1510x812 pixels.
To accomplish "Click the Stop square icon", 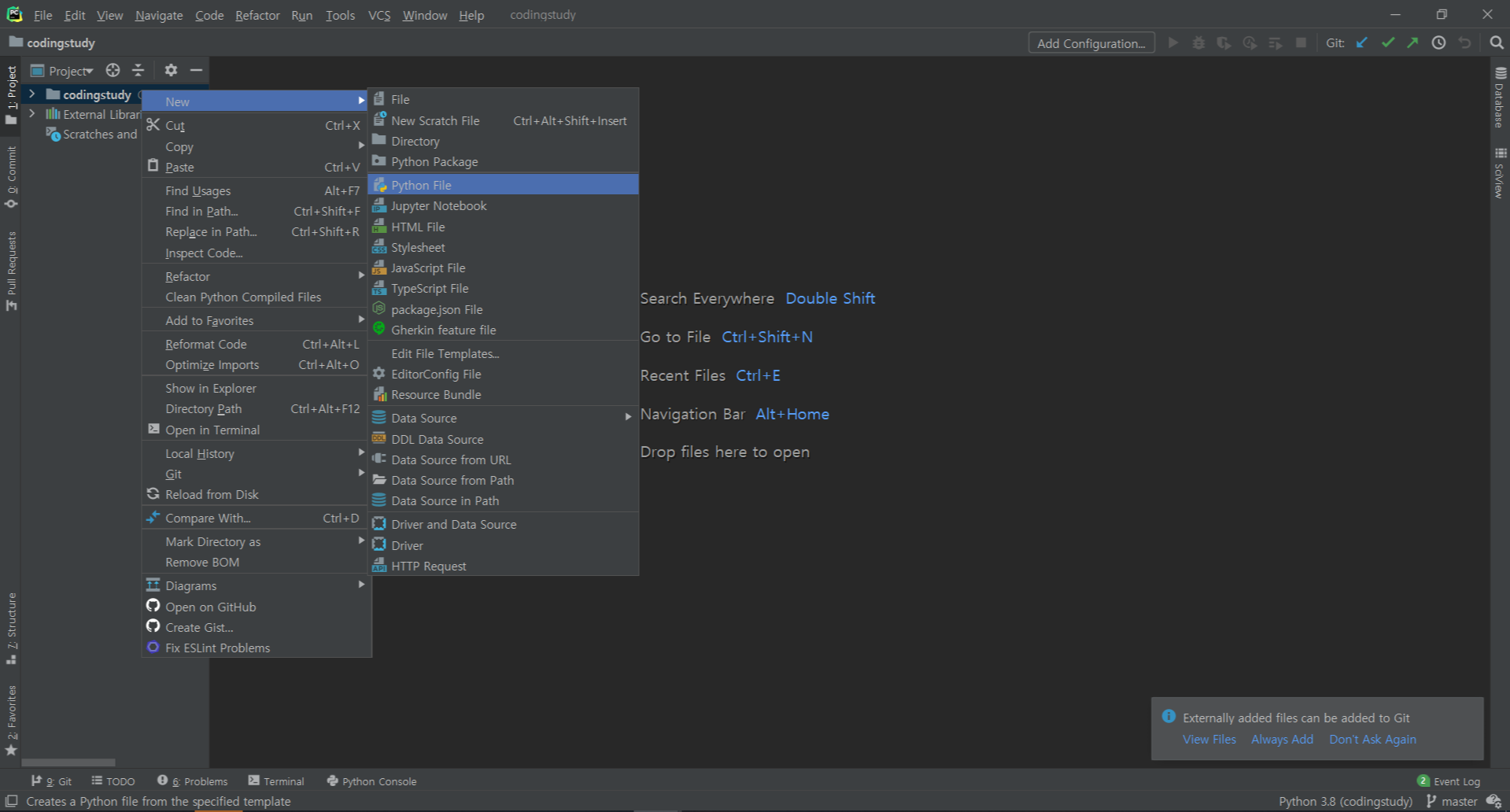I will 1301,42.
